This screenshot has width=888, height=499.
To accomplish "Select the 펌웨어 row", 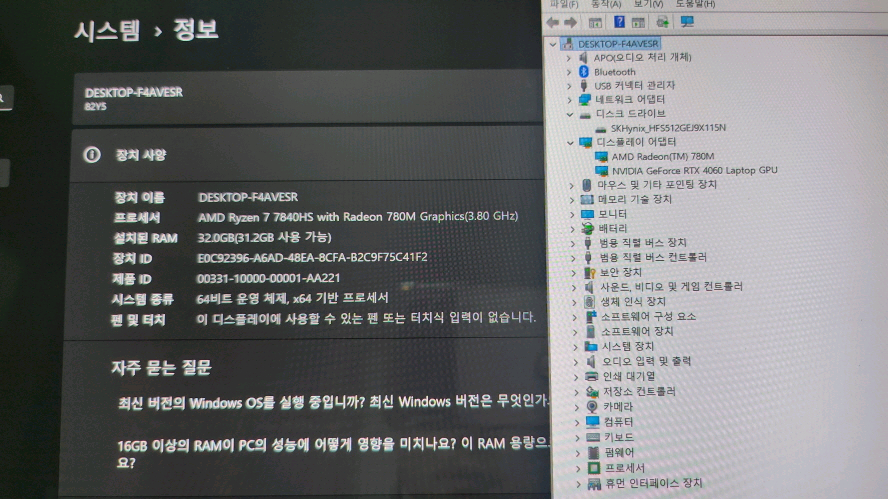I will (620, 453).
